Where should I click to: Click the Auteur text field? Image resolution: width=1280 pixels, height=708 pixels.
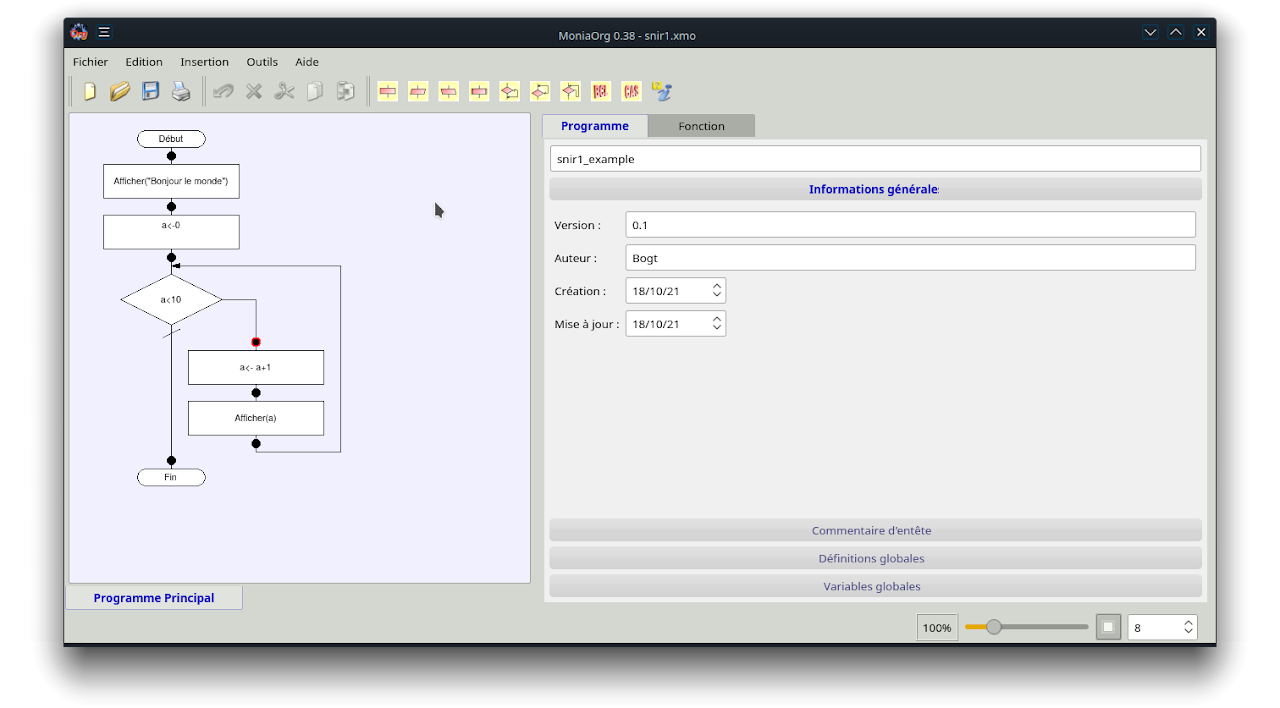[910, 258]
